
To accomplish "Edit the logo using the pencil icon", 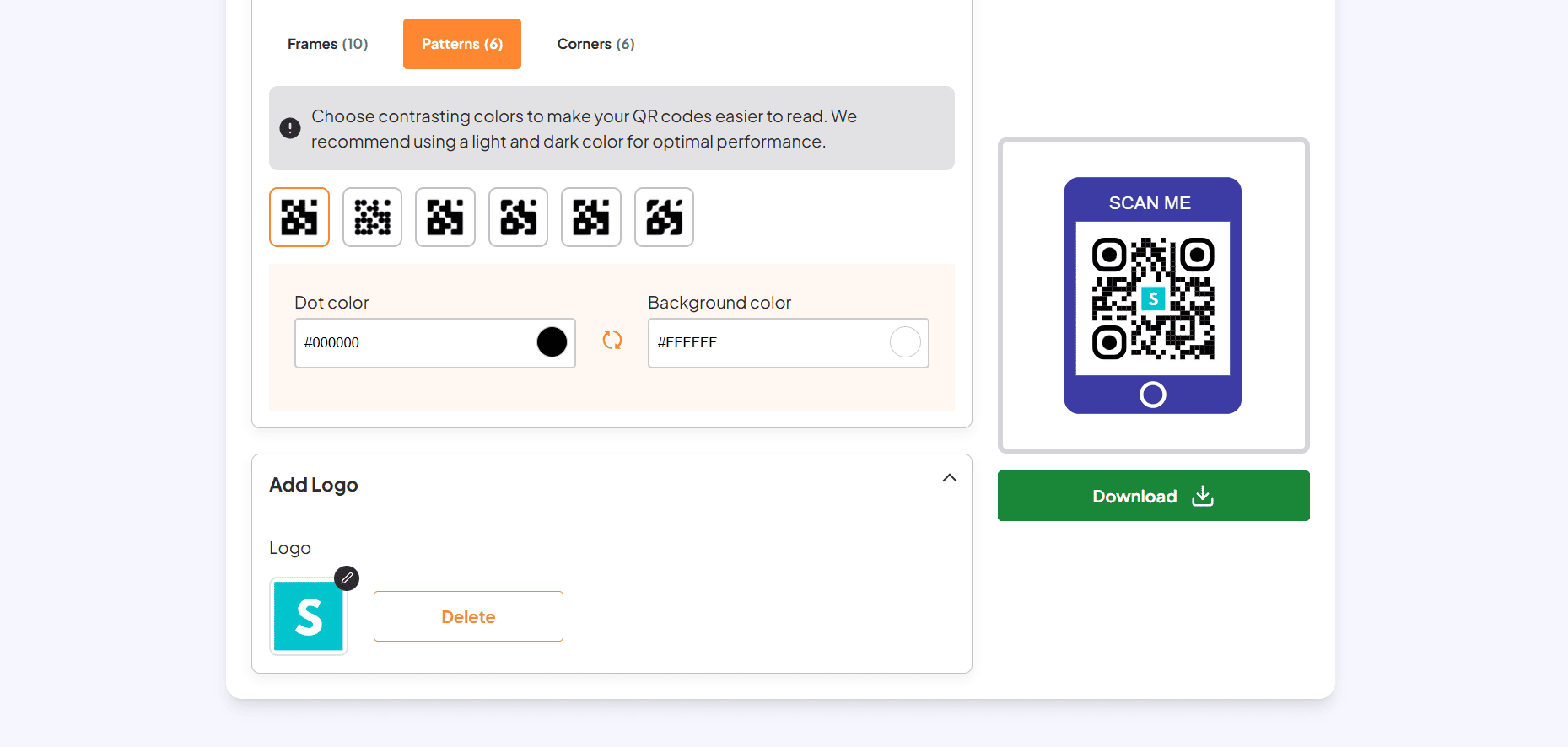I will coord(346,578).
